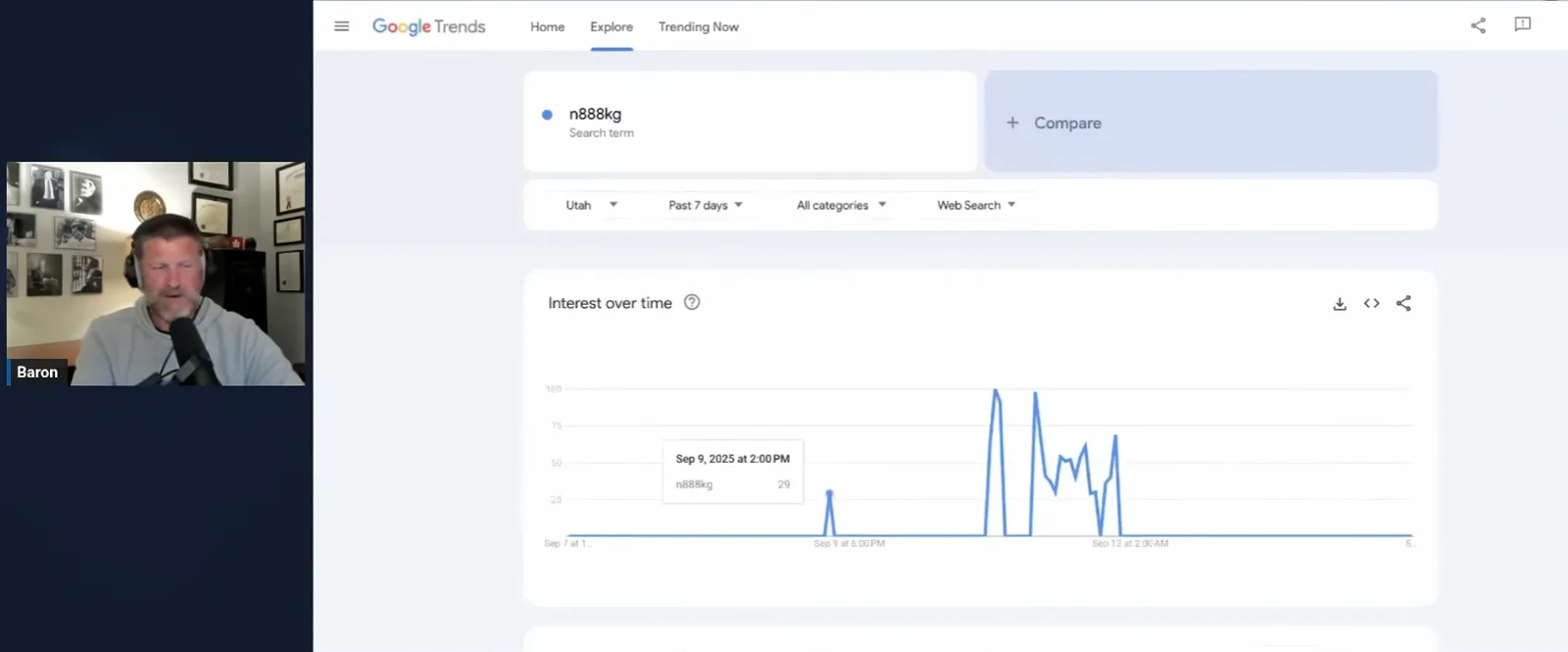Click the Interest over time heading
Viewport: 1568px width, 652px height.
click(610, 303)
